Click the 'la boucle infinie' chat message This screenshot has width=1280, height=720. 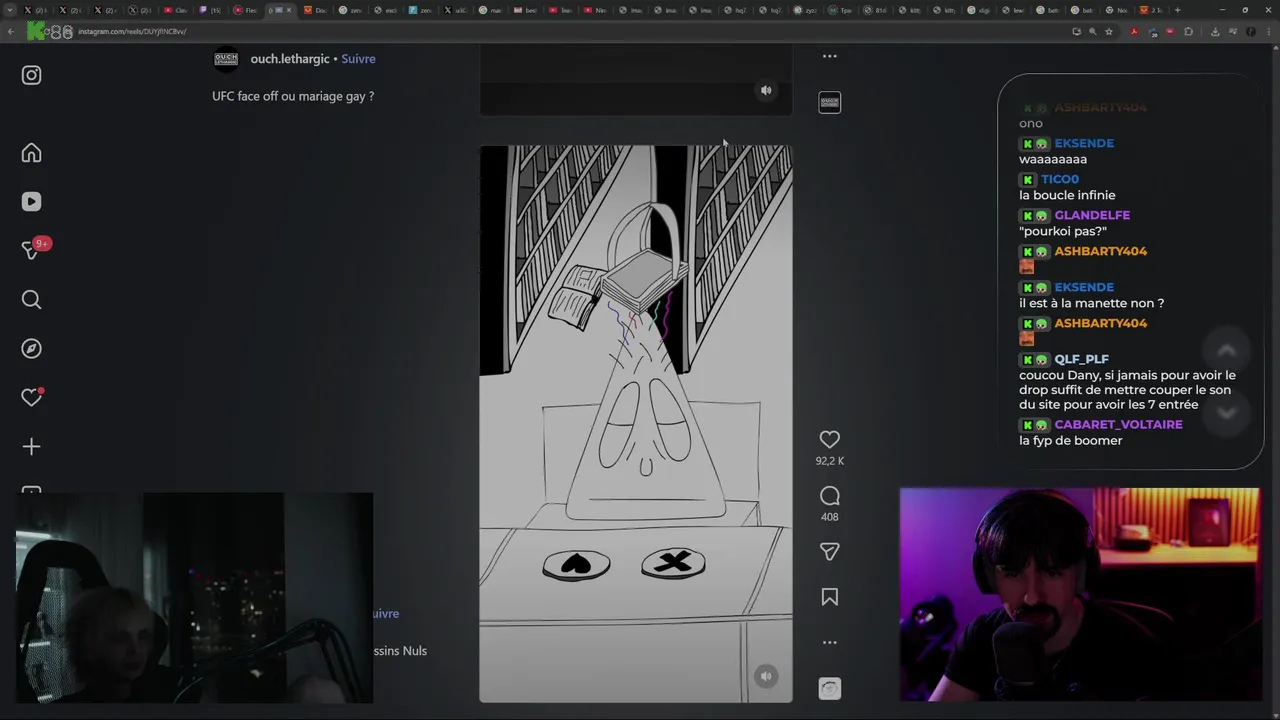(1067, 195)
